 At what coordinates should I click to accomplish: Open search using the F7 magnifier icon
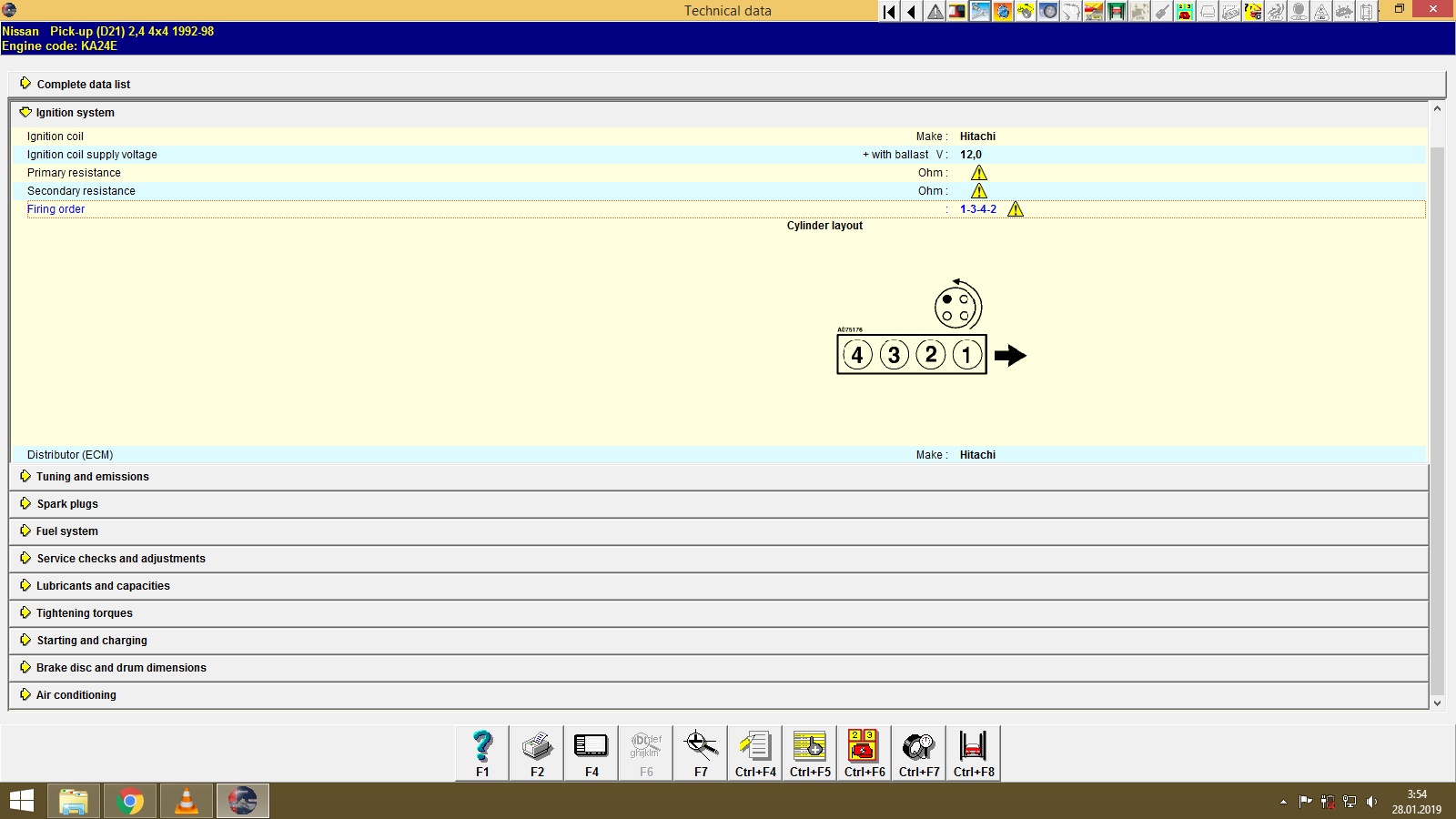(x=700, y=746)
